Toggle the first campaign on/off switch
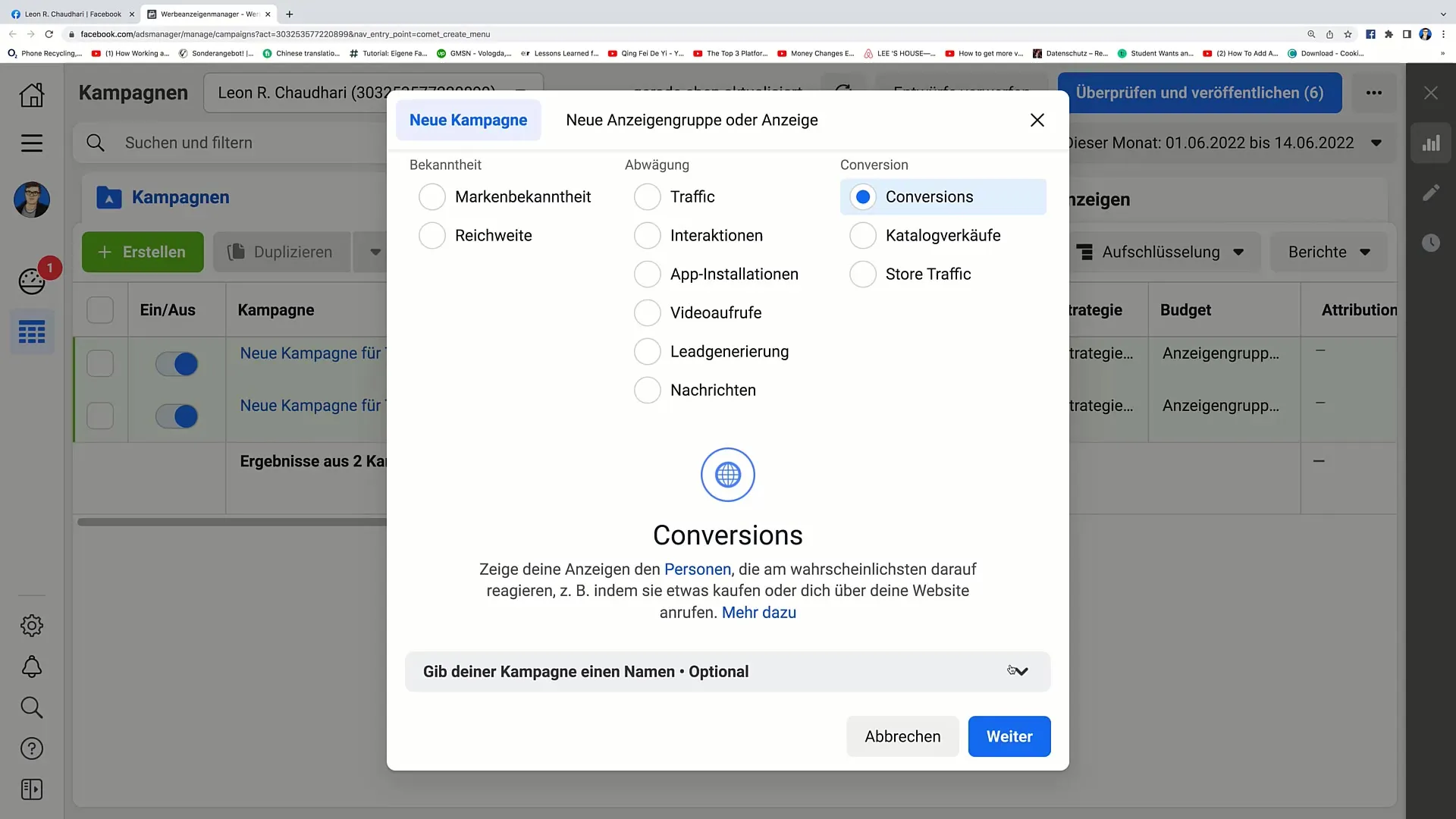The height and width of the screenshot is (819, 1456). [x=177, y=364]
